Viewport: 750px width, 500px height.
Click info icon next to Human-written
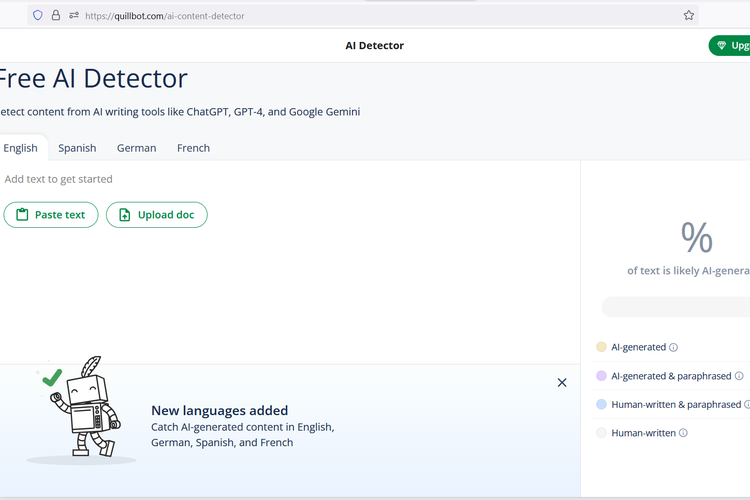684,434
